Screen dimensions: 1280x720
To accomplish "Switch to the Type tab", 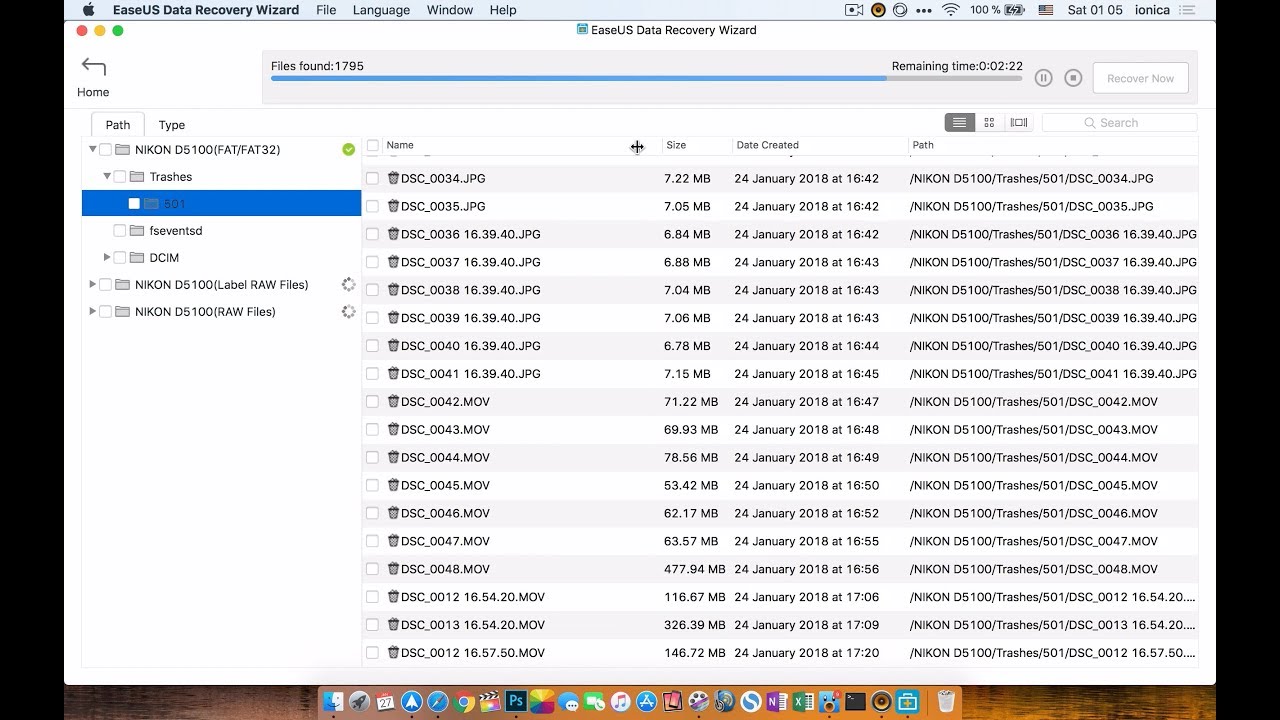I will click(172, 125).
